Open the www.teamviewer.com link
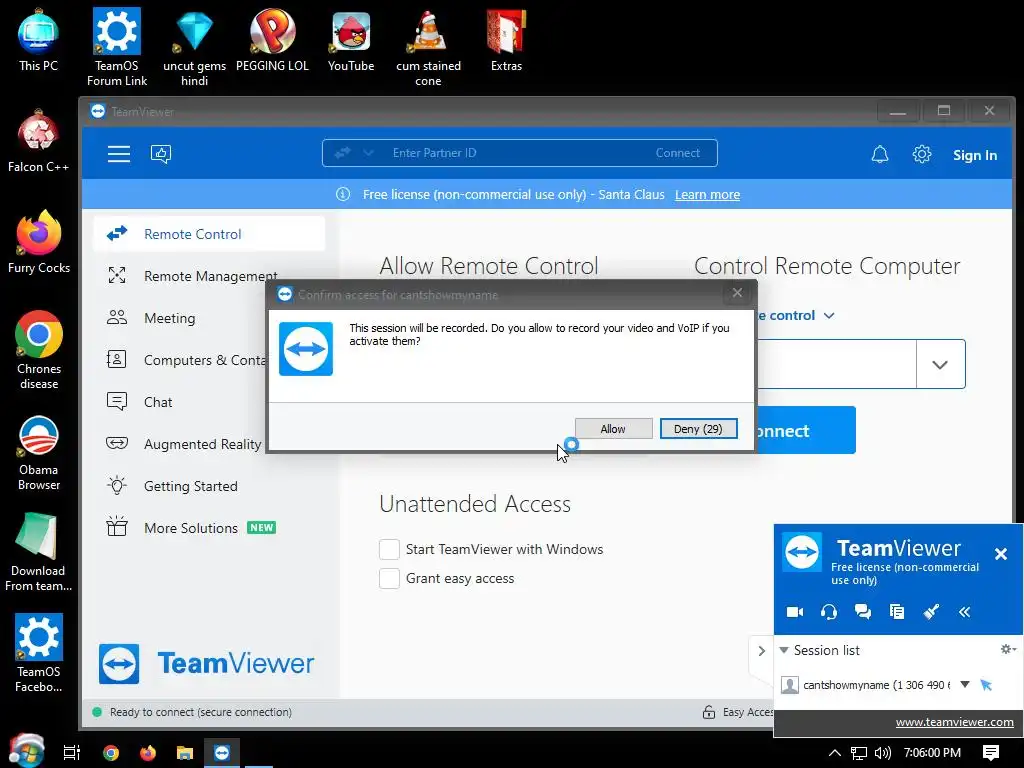1024x768 pixels. point(954,722)
